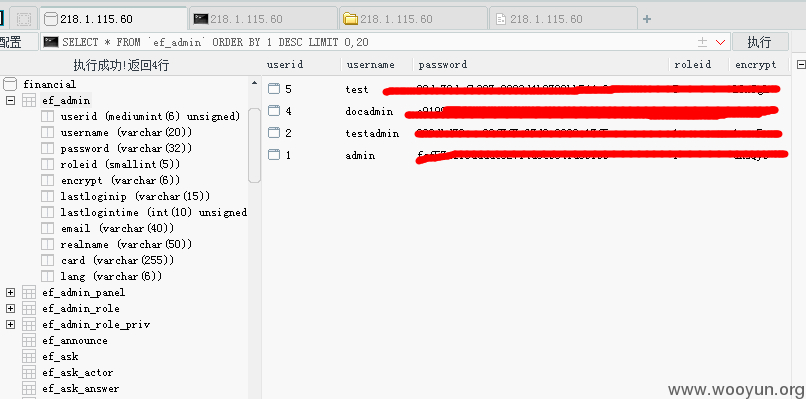
Task: Click row icon for userid 4
Action: coord(274,111)
